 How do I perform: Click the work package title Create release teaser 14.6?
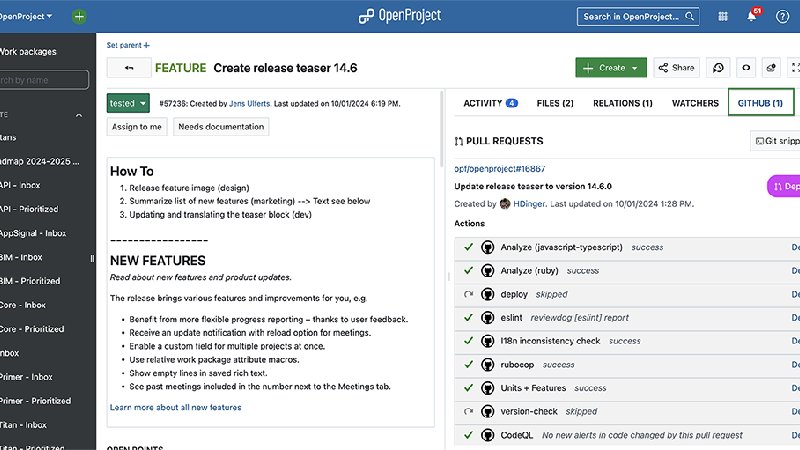285,68
